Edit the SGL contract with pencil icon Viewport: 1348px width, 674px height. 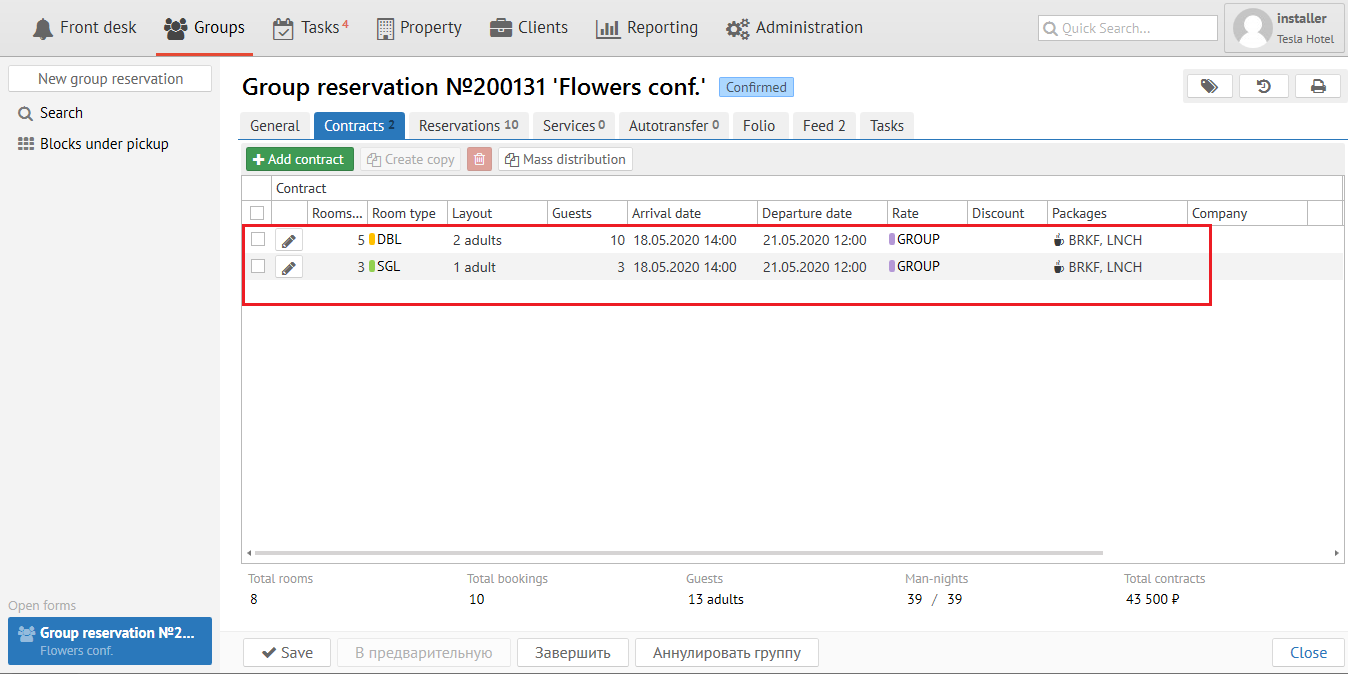pos(288,267)
